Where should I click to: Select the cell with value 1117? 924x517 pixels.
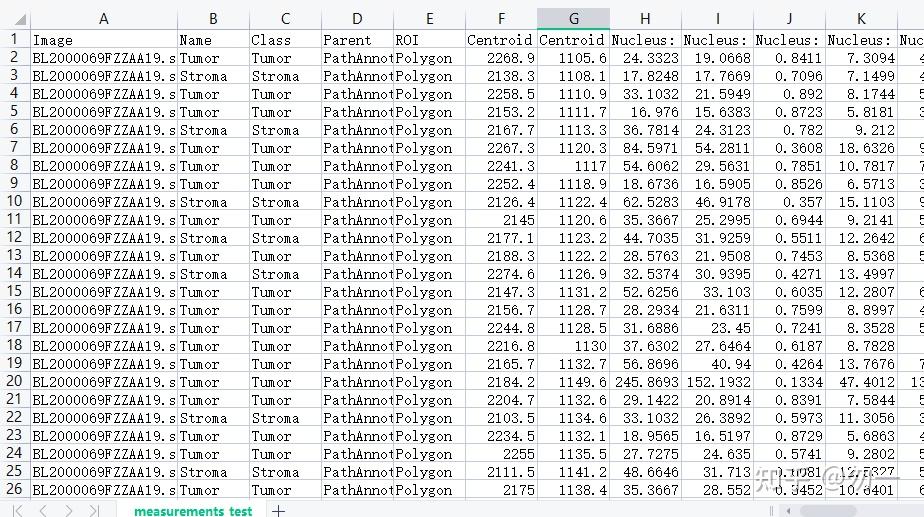[573, 166]
